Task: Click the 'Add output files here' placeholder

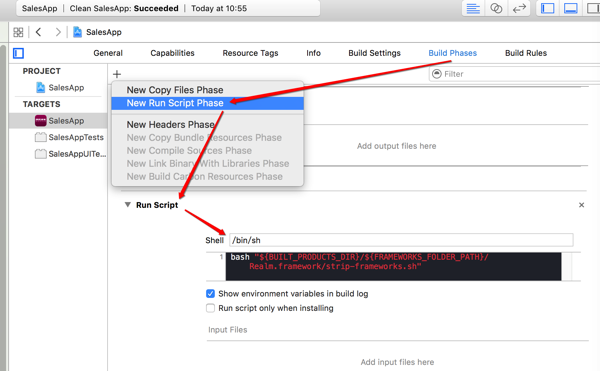Action: (396, 146)
